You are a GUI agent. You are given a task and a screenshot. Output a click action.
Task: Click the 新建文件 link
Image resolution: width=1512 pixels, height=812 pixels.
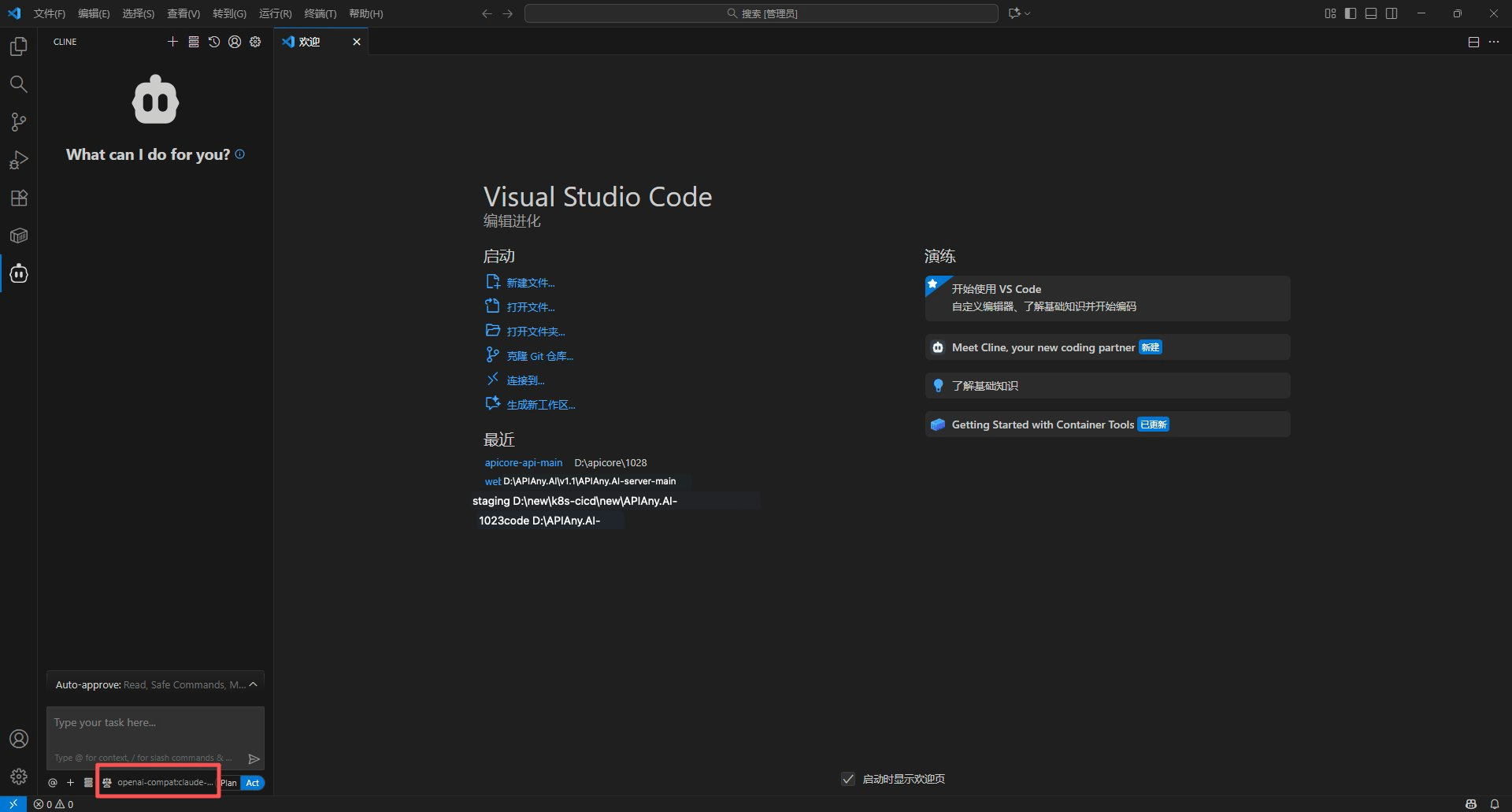pos(530,283)
